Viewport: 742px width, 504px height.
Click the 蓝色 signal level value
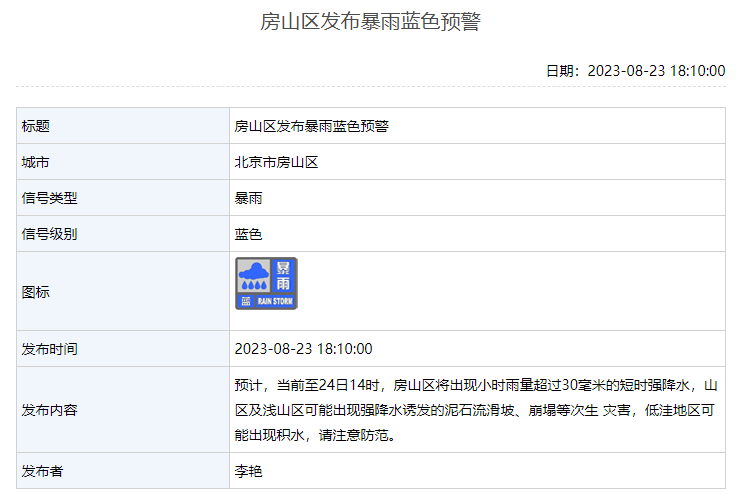[248, 234]
